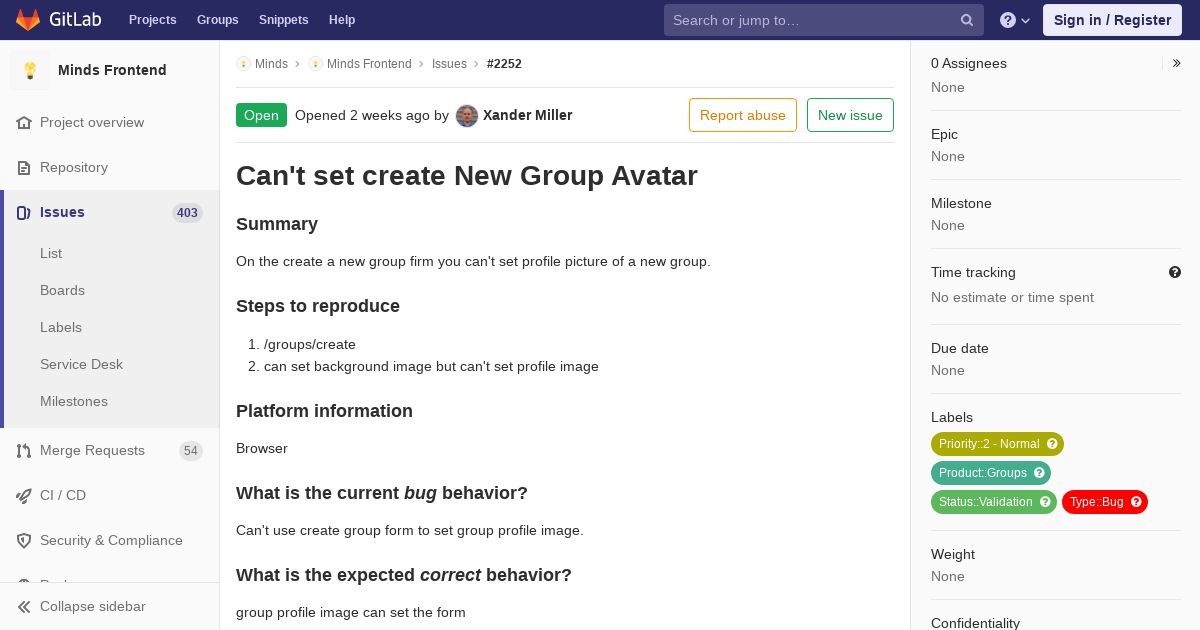Open CI / CD in the sidebar
Viewport: 1200px width, 630px height.
click(x=110, y=496)
